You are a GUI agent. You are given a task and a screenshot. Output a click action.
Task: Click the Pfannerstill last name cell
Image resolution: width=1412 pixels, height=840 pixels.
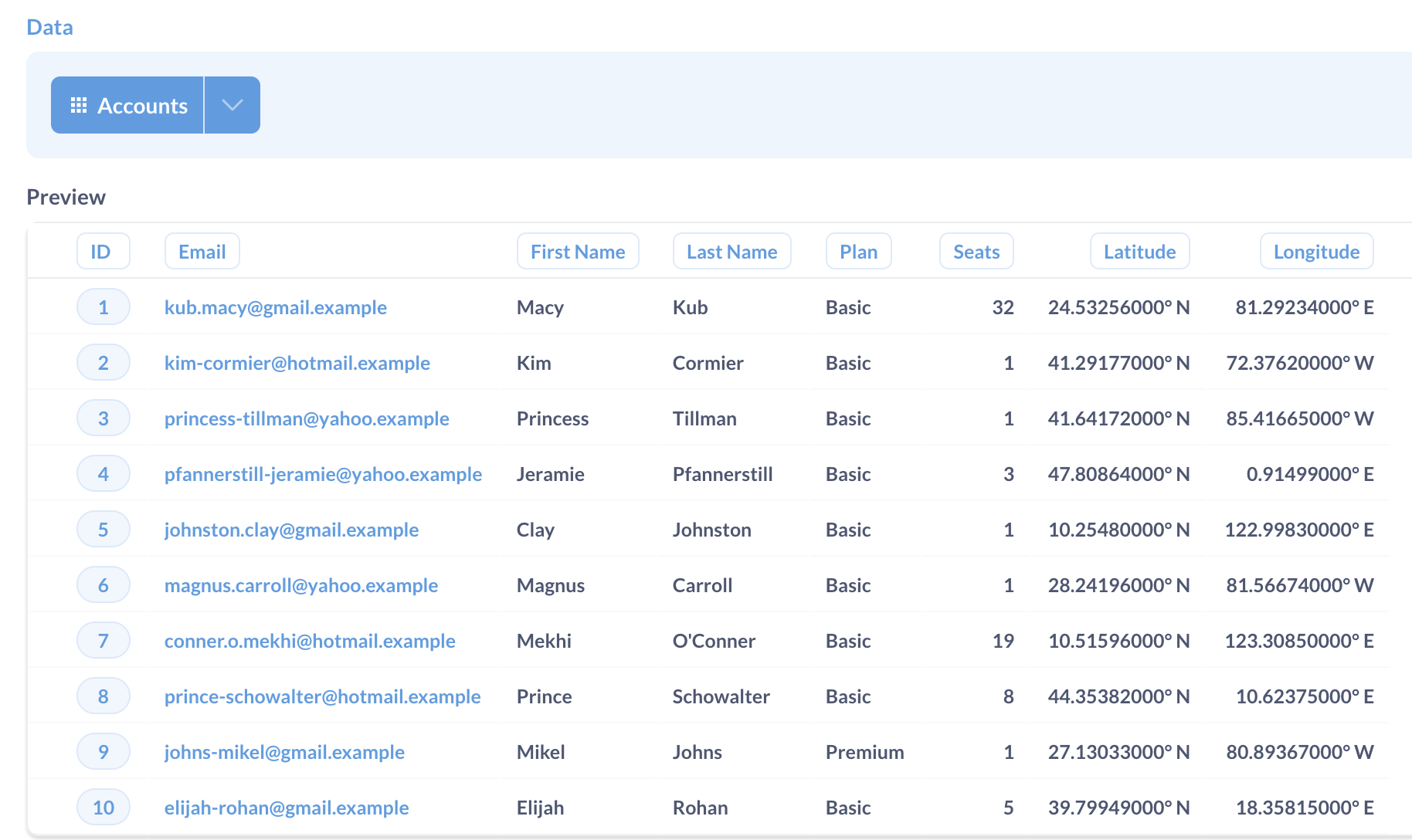click(722, 474)
